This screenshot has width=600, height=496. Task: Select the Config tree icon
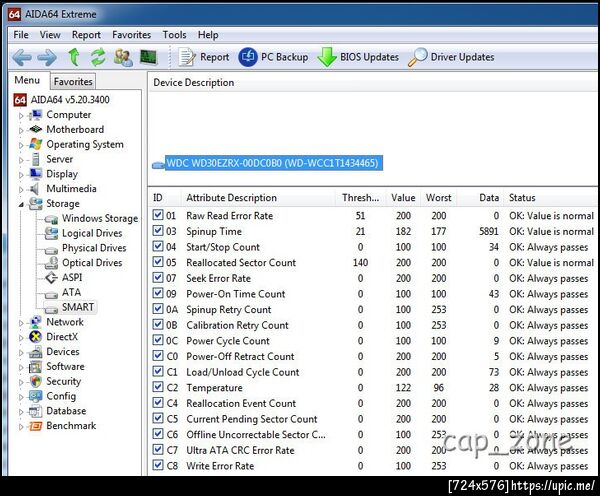pyautogui.click(x=36, y=396)
